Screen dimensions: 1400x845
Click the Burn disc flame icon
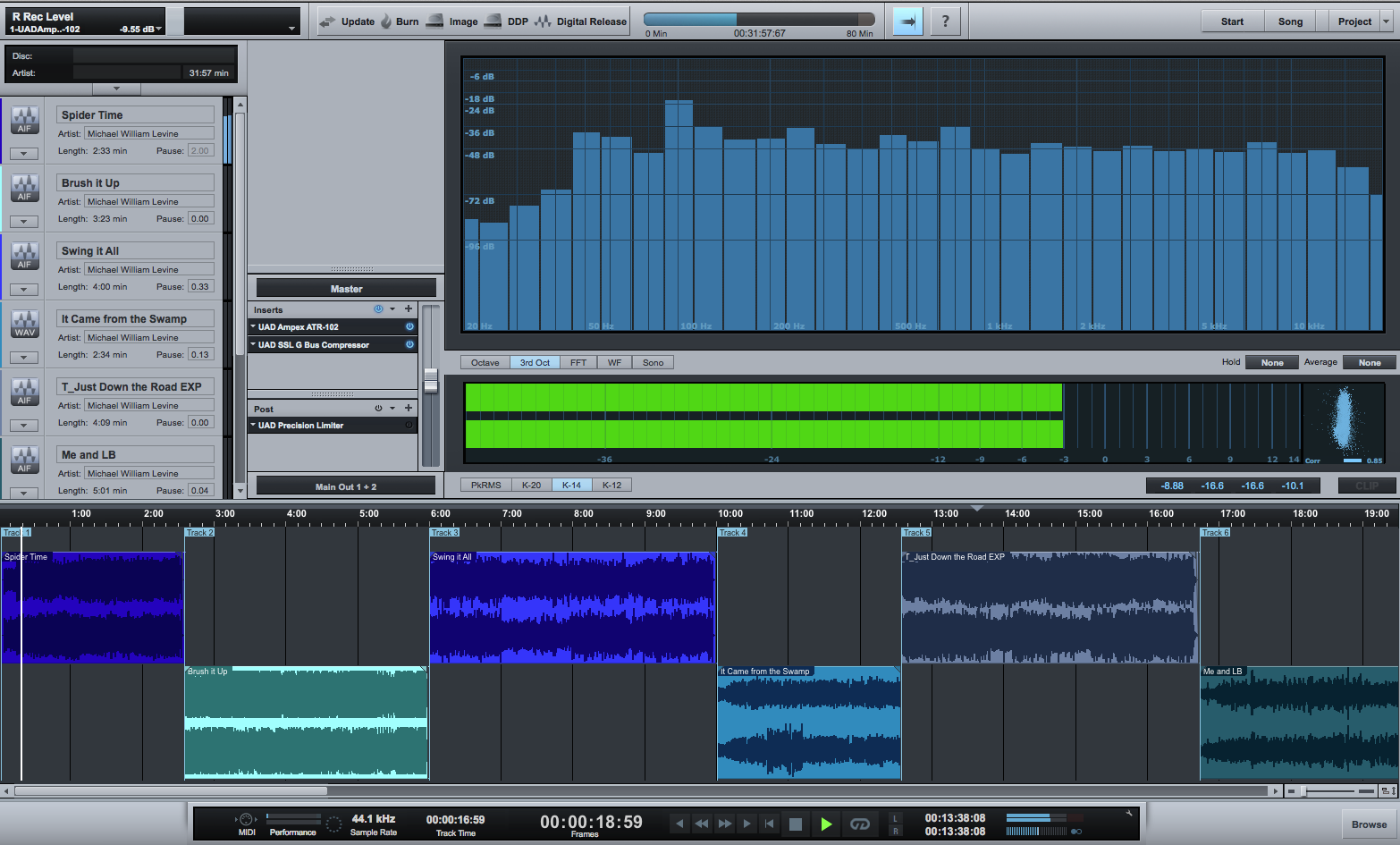386,21
